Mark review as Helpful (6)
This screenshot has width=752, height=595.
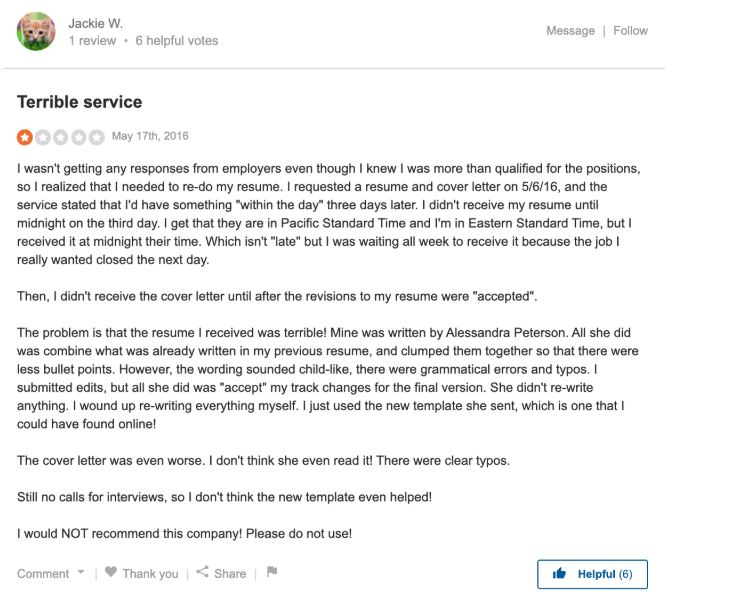click(x=592, y=574)
